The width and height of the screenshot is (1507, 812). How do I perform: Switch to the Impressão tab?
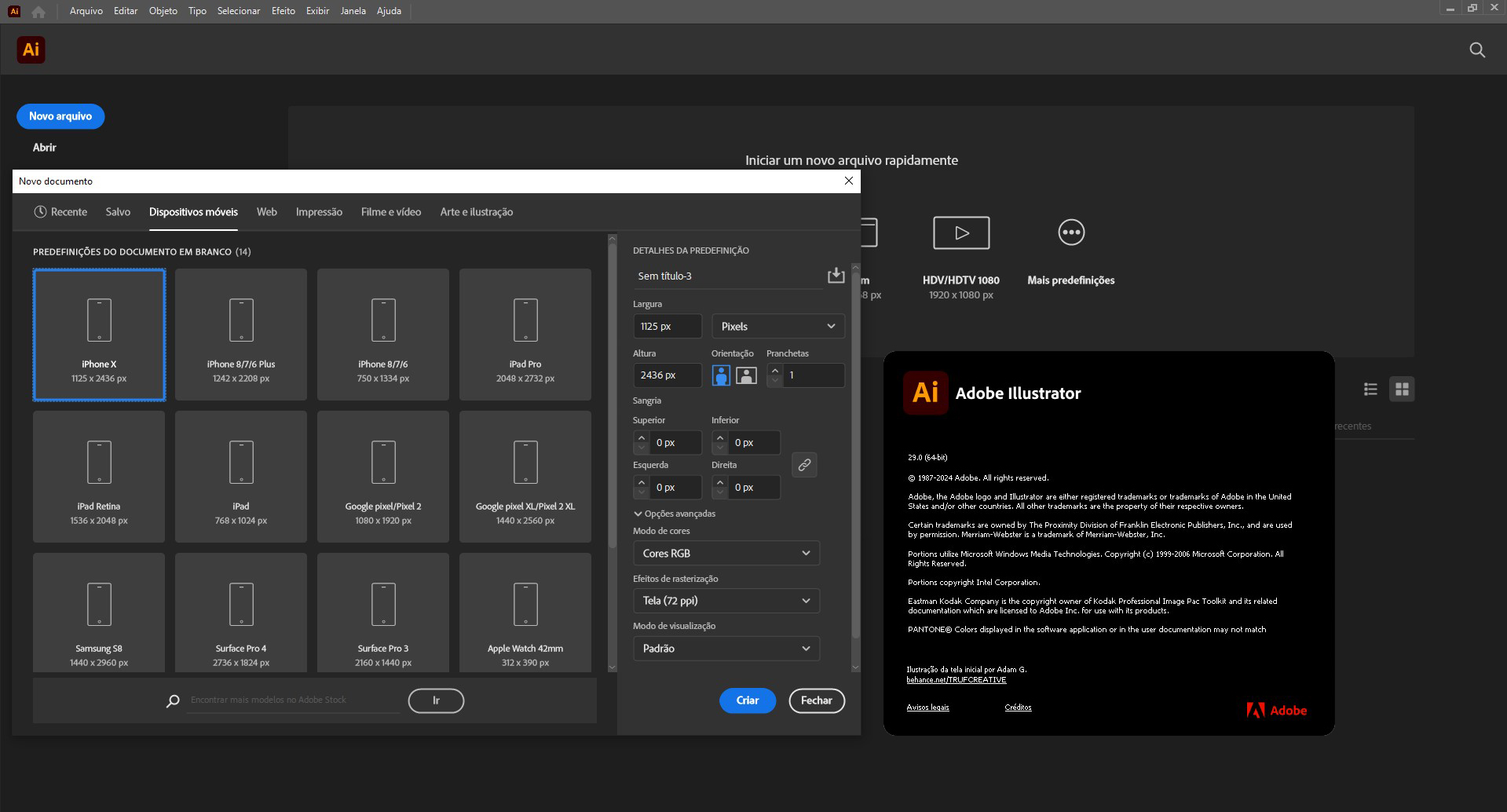point(319,212)
